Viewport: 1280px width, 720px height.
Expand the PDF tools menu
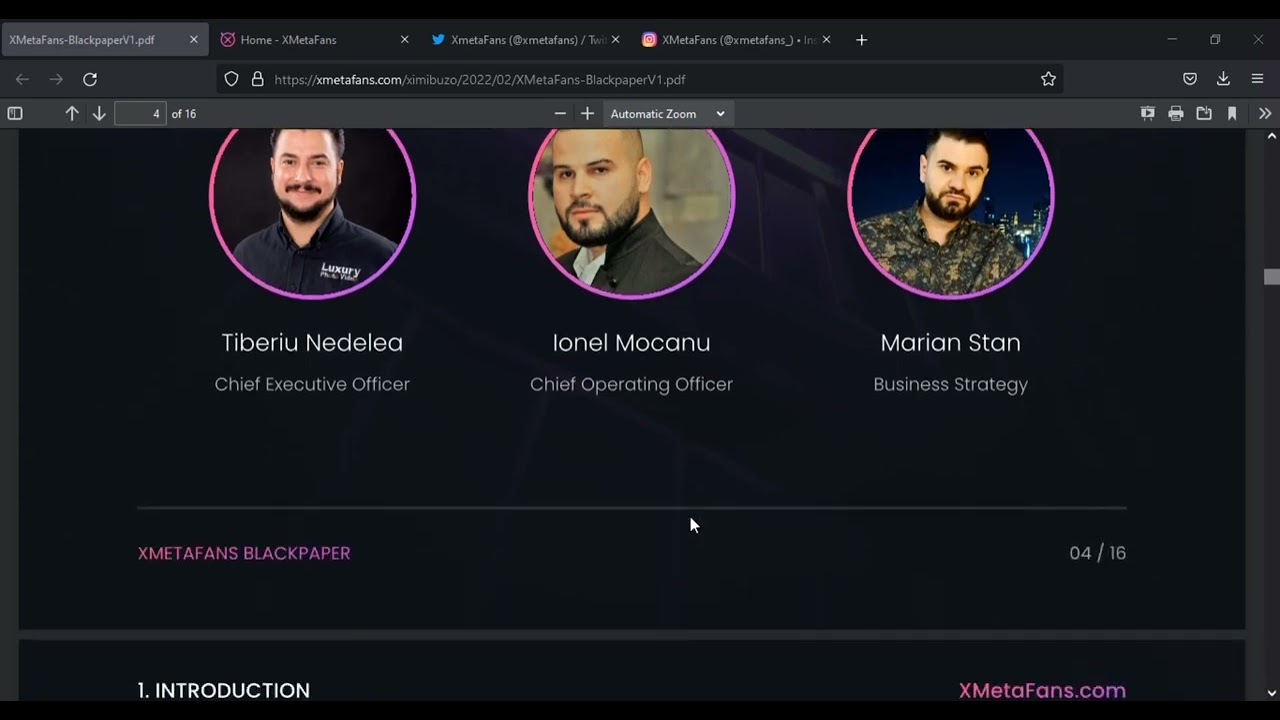(1265, 114)
